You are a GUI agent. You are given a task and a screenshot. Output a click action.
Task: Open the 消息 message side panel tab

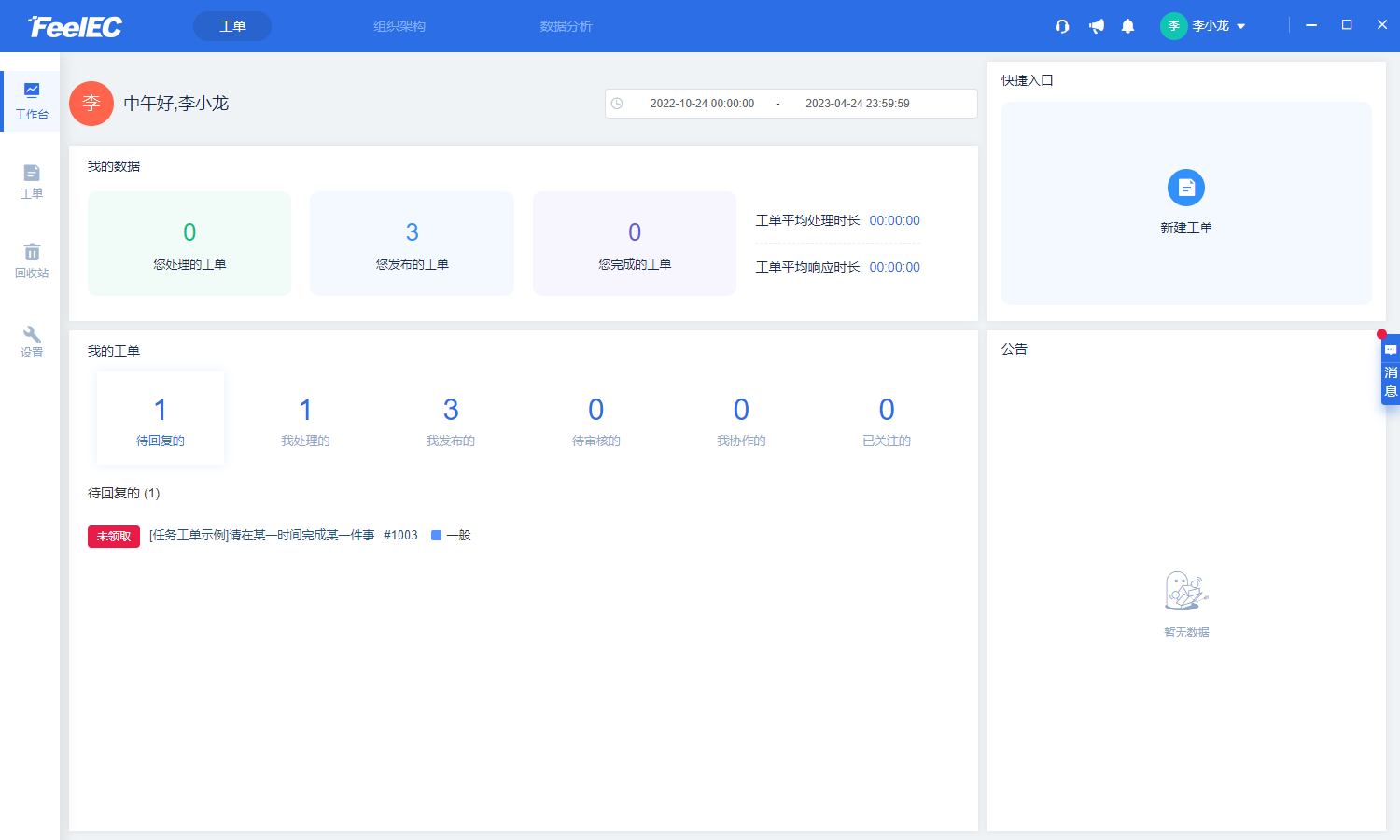[x=1391, y=370]
